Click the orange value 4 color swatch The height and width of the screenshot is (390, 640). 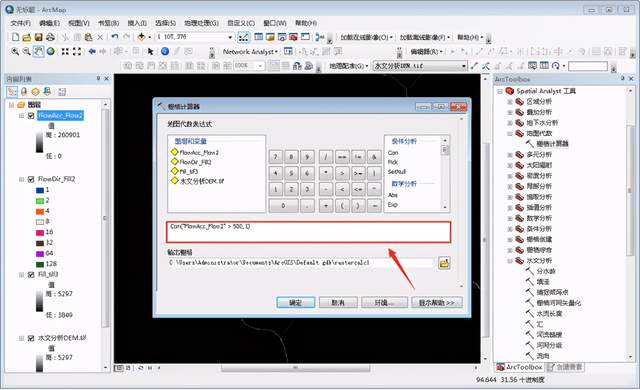click(x=40, y=211)
